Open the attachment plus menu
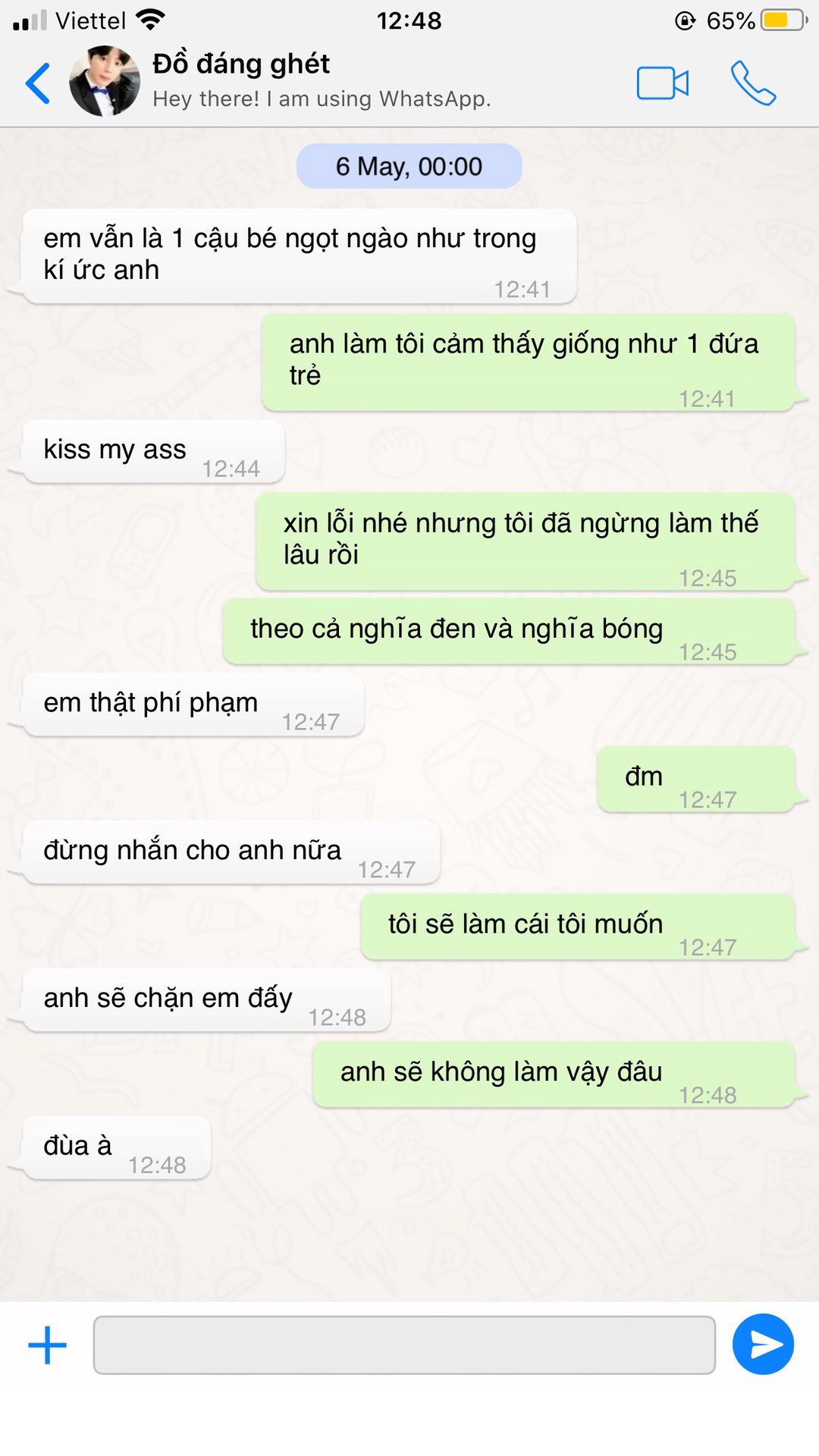Screen dimensions: 819x1456 click(x=47, y=1345)
